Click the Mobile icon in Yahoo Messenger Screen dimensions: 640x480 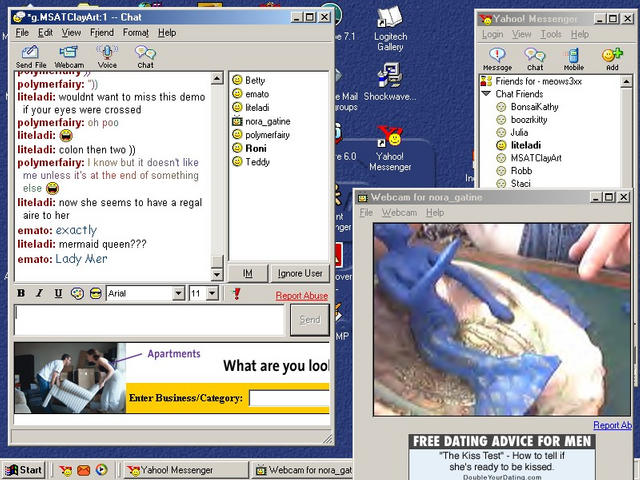coord(573,59)
